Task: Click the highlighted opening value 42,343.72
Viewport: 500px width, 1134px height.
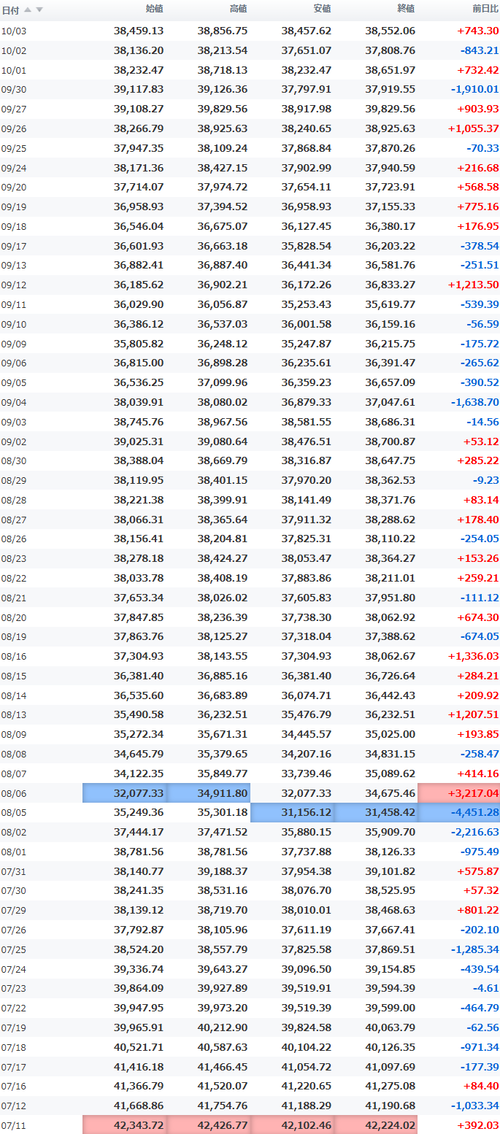Action: 139,1125
